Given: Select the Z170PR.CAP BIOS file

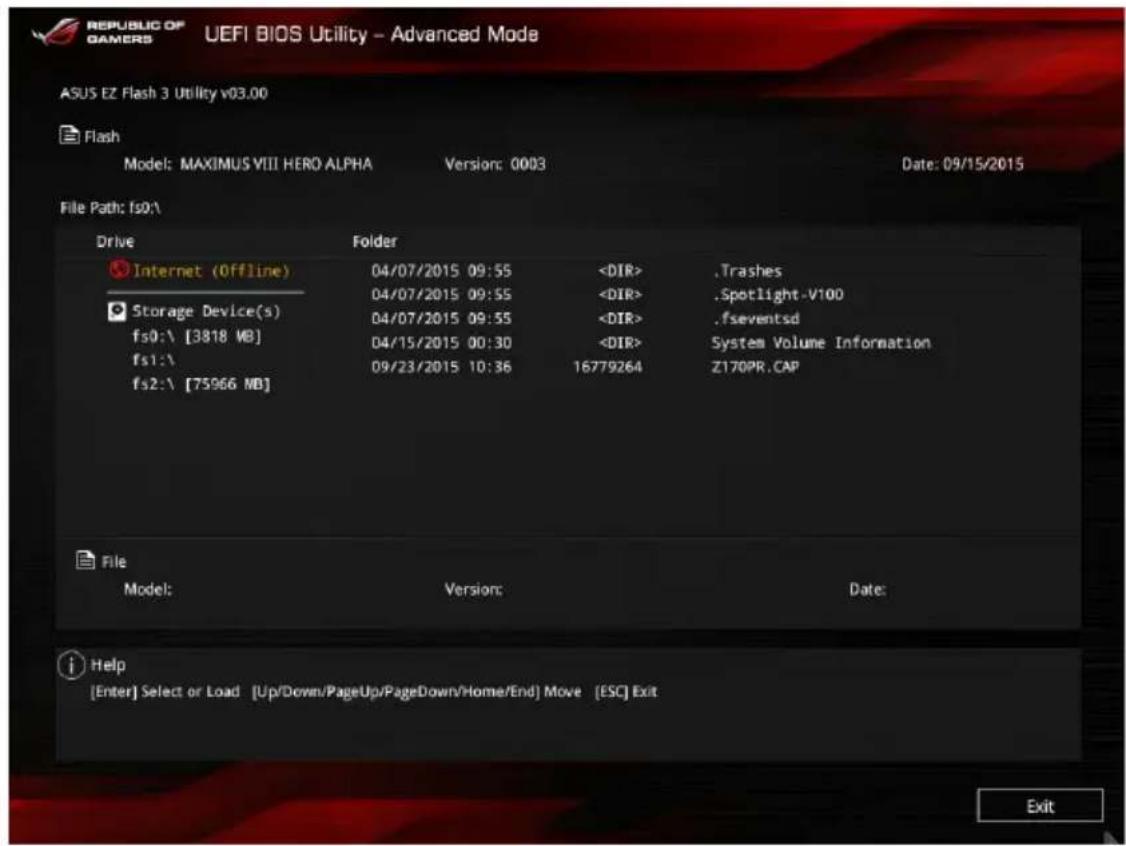Looking at the screenshot, I should pyautogui.click(x=755, y=366).
